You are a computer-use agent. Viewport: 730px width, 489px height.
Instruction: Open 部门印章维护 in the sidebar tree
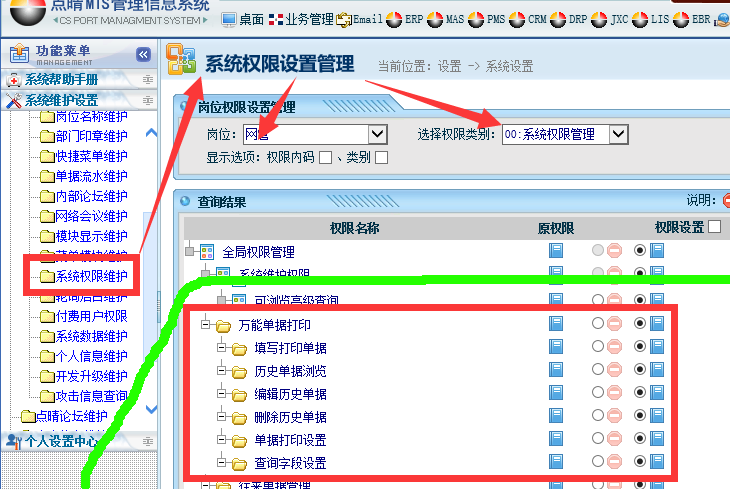[x=84, y=136]
